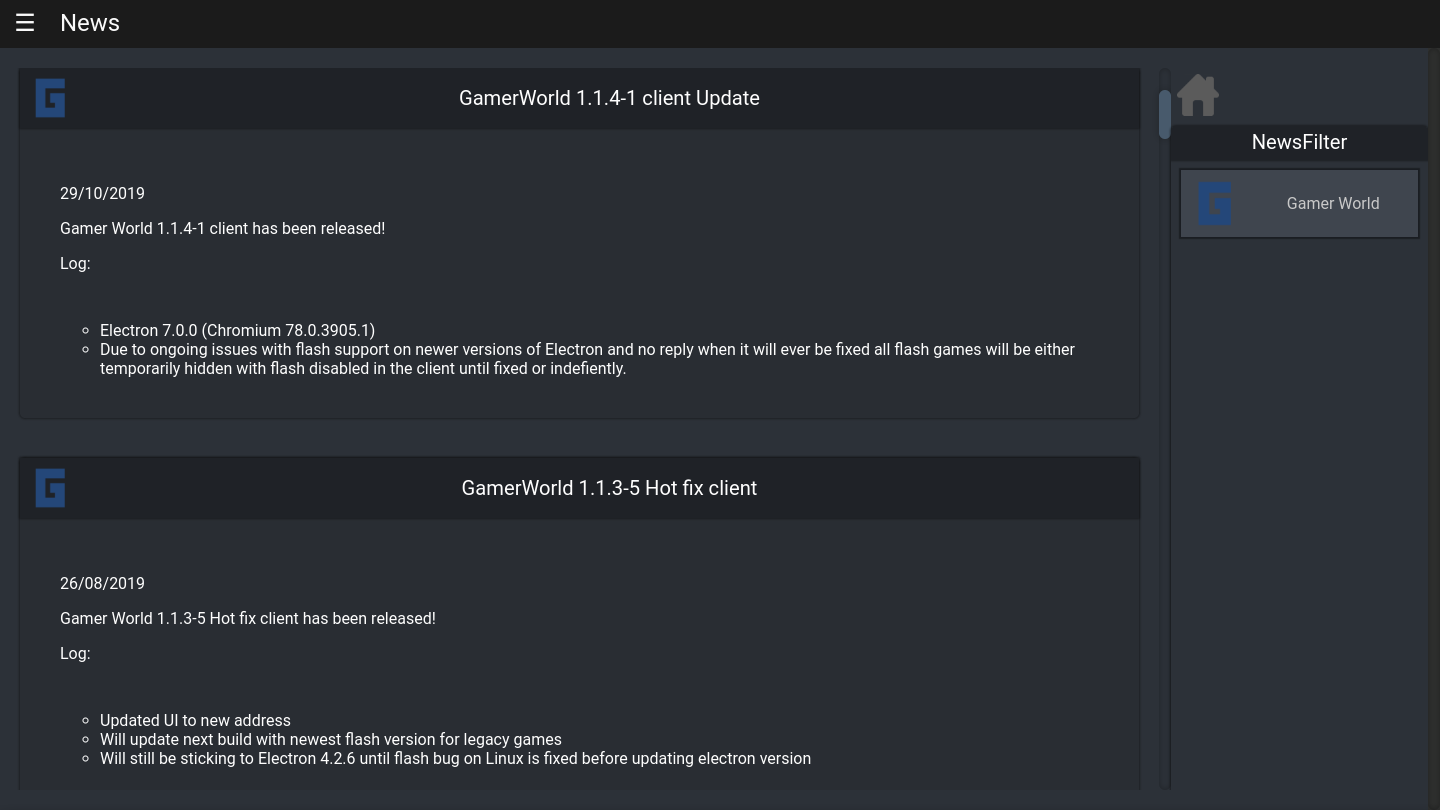1440x810 pixels.
Task: Click the 26/08/2019 date text
Action: [x=102, y=583]
